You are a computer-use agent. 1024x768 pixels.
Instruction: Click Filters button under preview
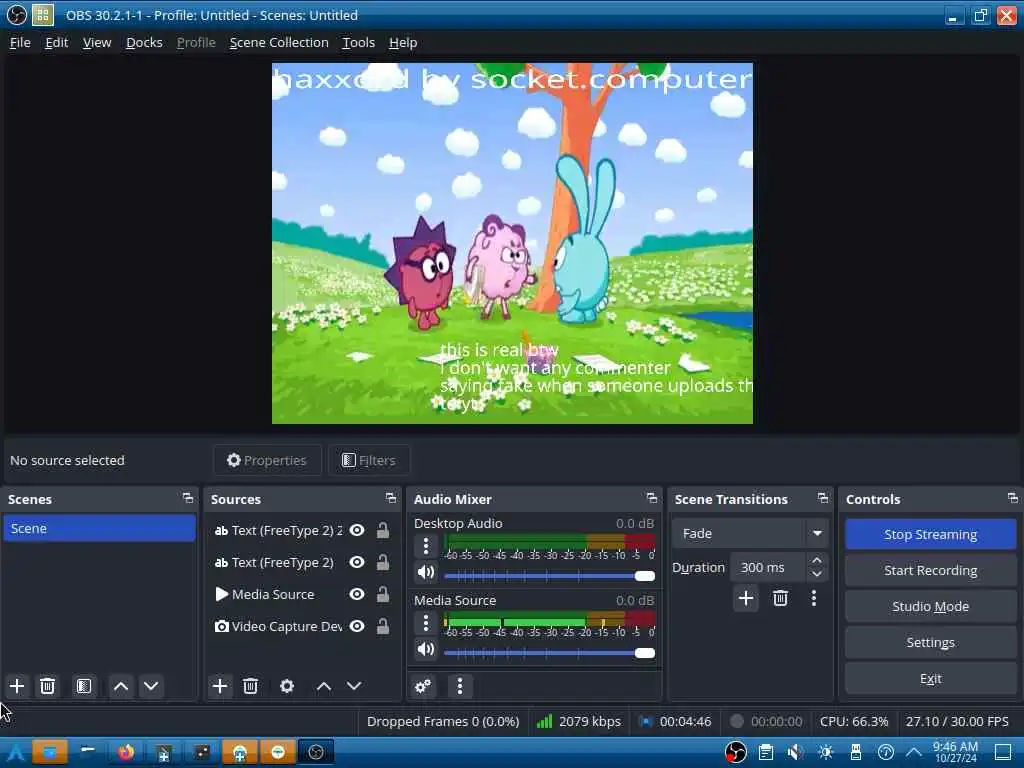(x=369, y=460)
